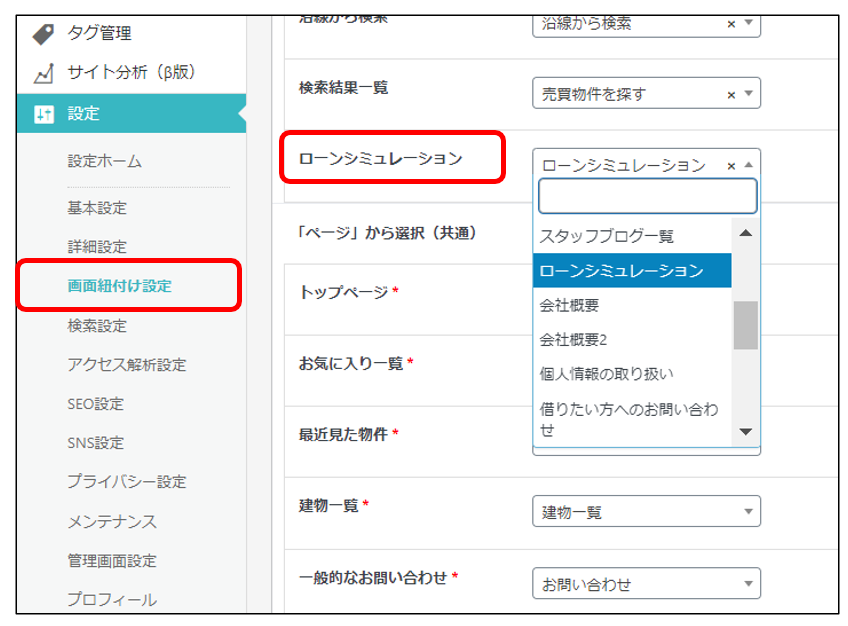This screenshot has height=626, width=848.
Task: Clear the 検索結果一覧 selection with x
Action: [x=731, y=94]
